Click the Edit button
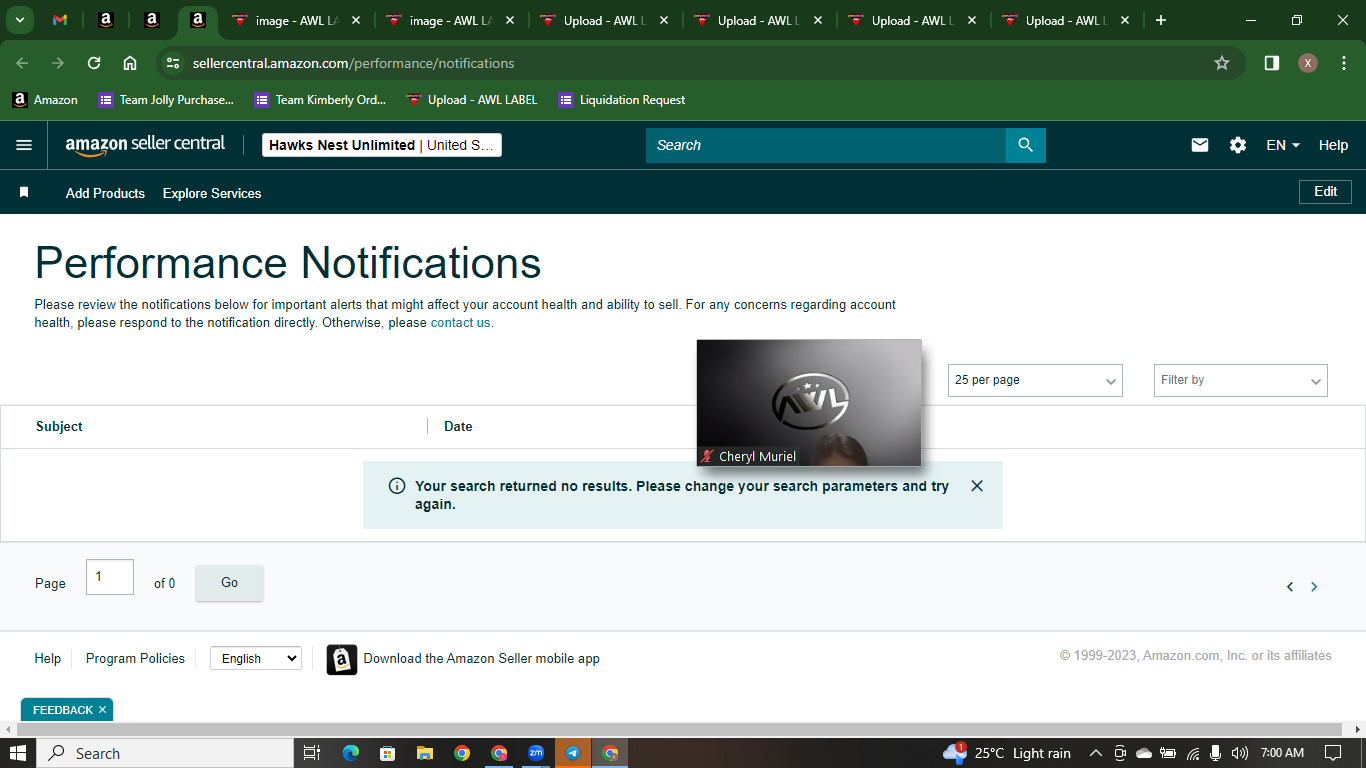Viewport: 1366px width, 768px height. [x=1325, y=192]
